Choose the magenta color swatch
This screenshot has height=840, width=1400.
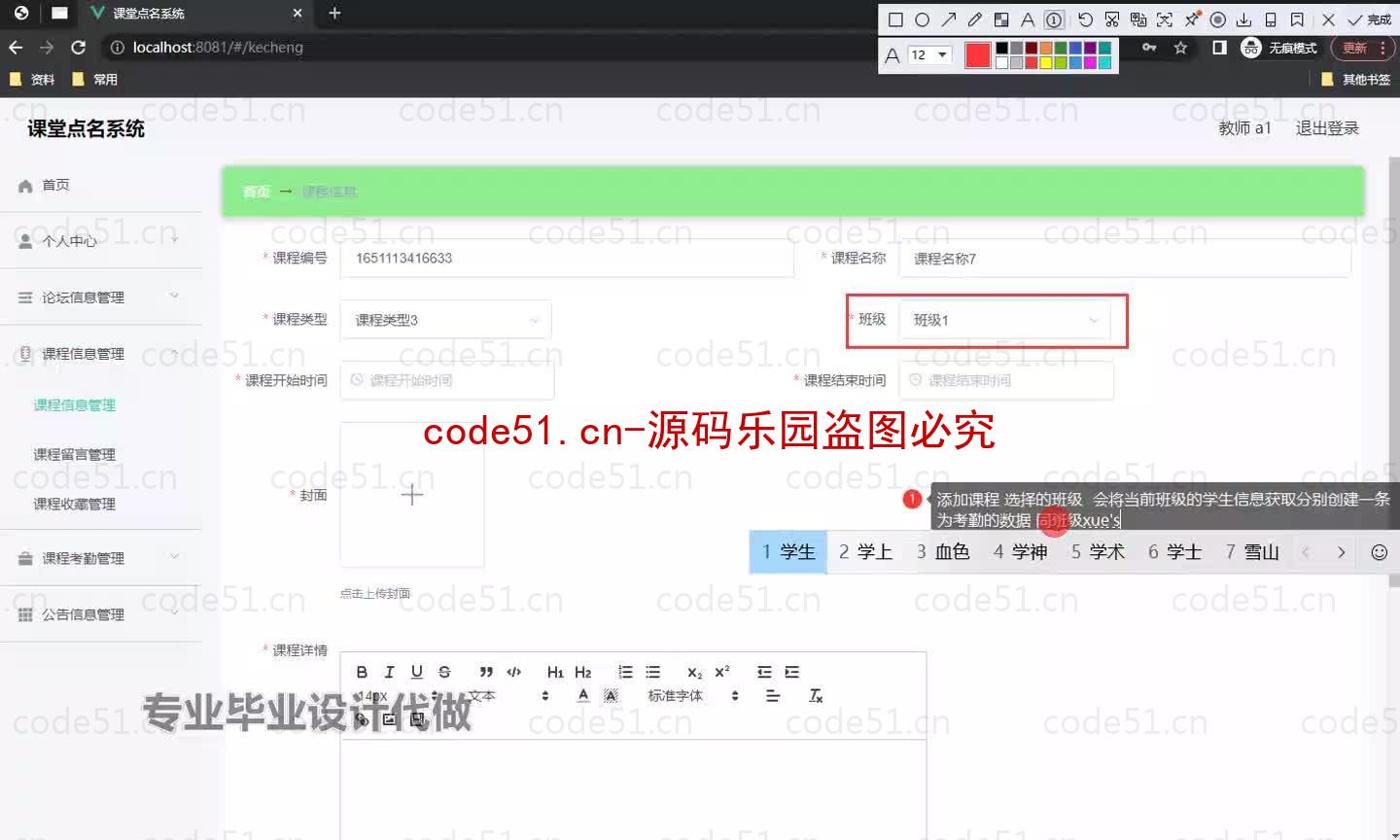pyautogui.click(x=1089, y=62)
